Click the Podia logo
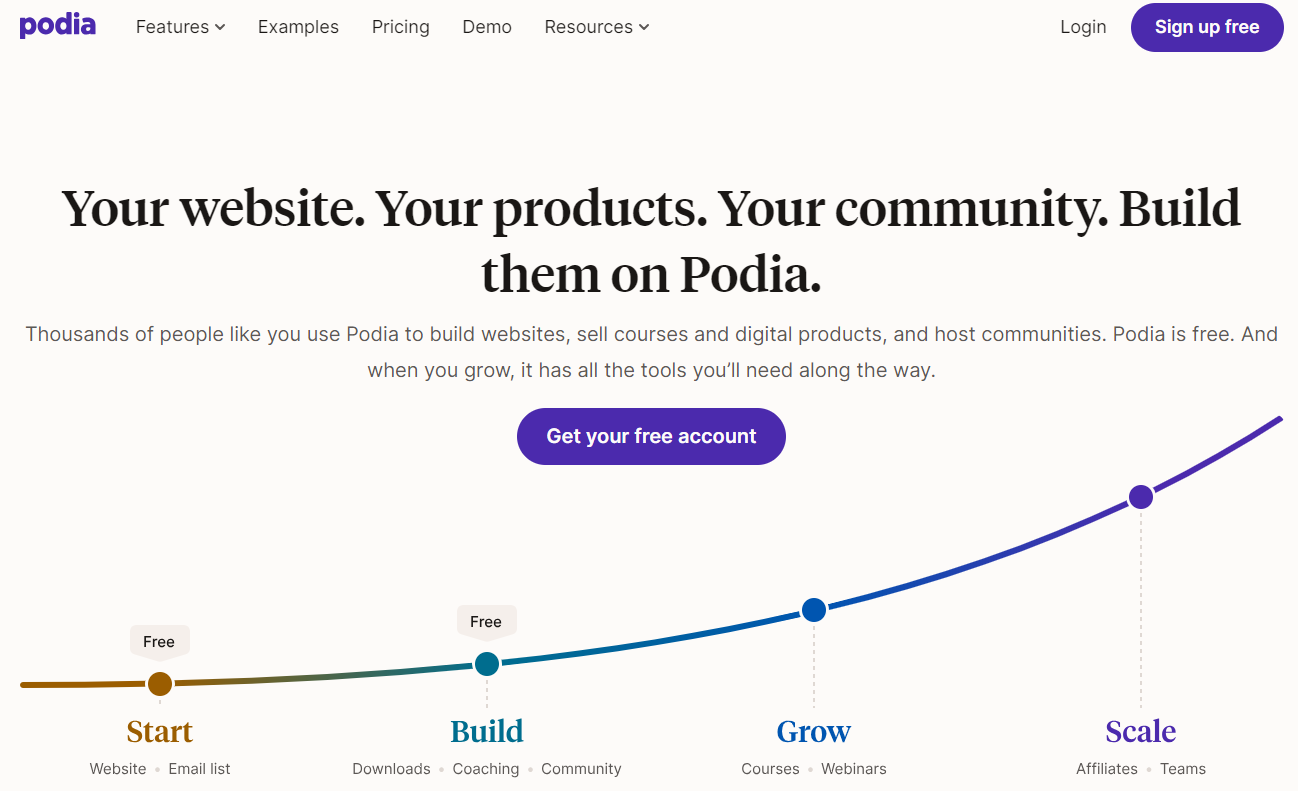The height and width of the screenshot is (791, 1298). pyautogui.click(x=58, y=26)
